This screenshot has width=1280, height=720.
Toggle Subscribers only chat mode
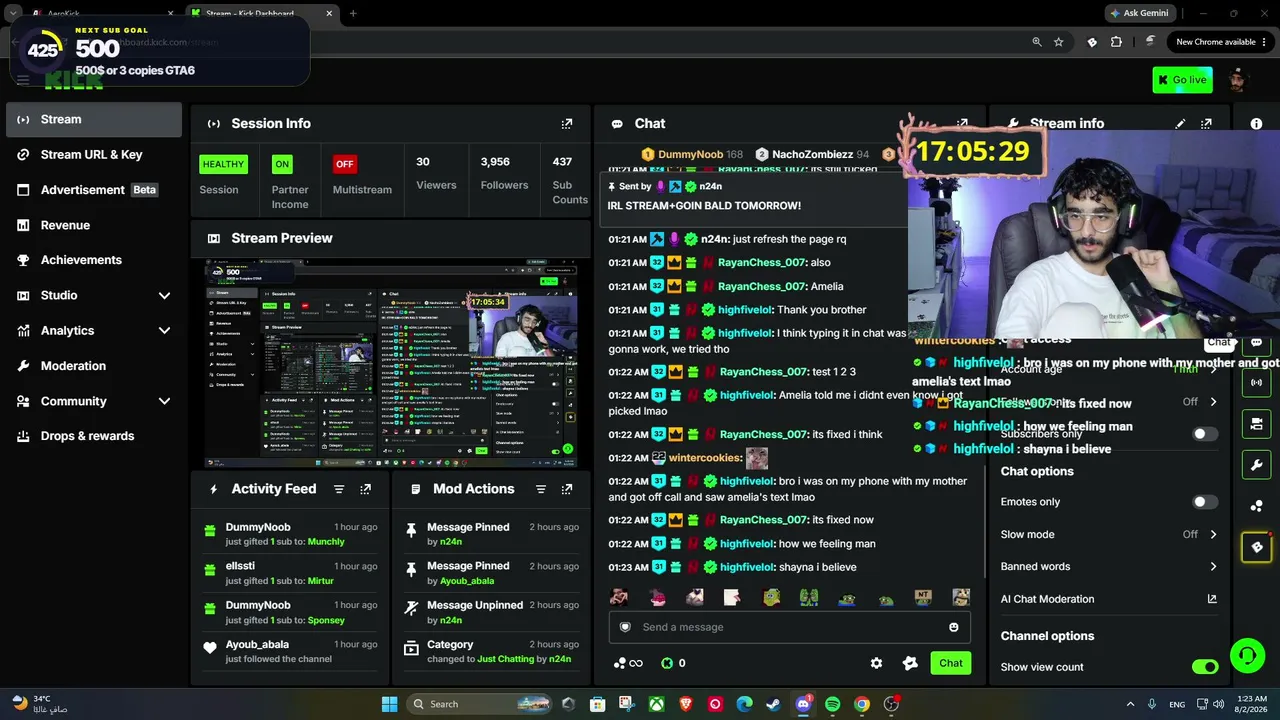[1205, 434]
